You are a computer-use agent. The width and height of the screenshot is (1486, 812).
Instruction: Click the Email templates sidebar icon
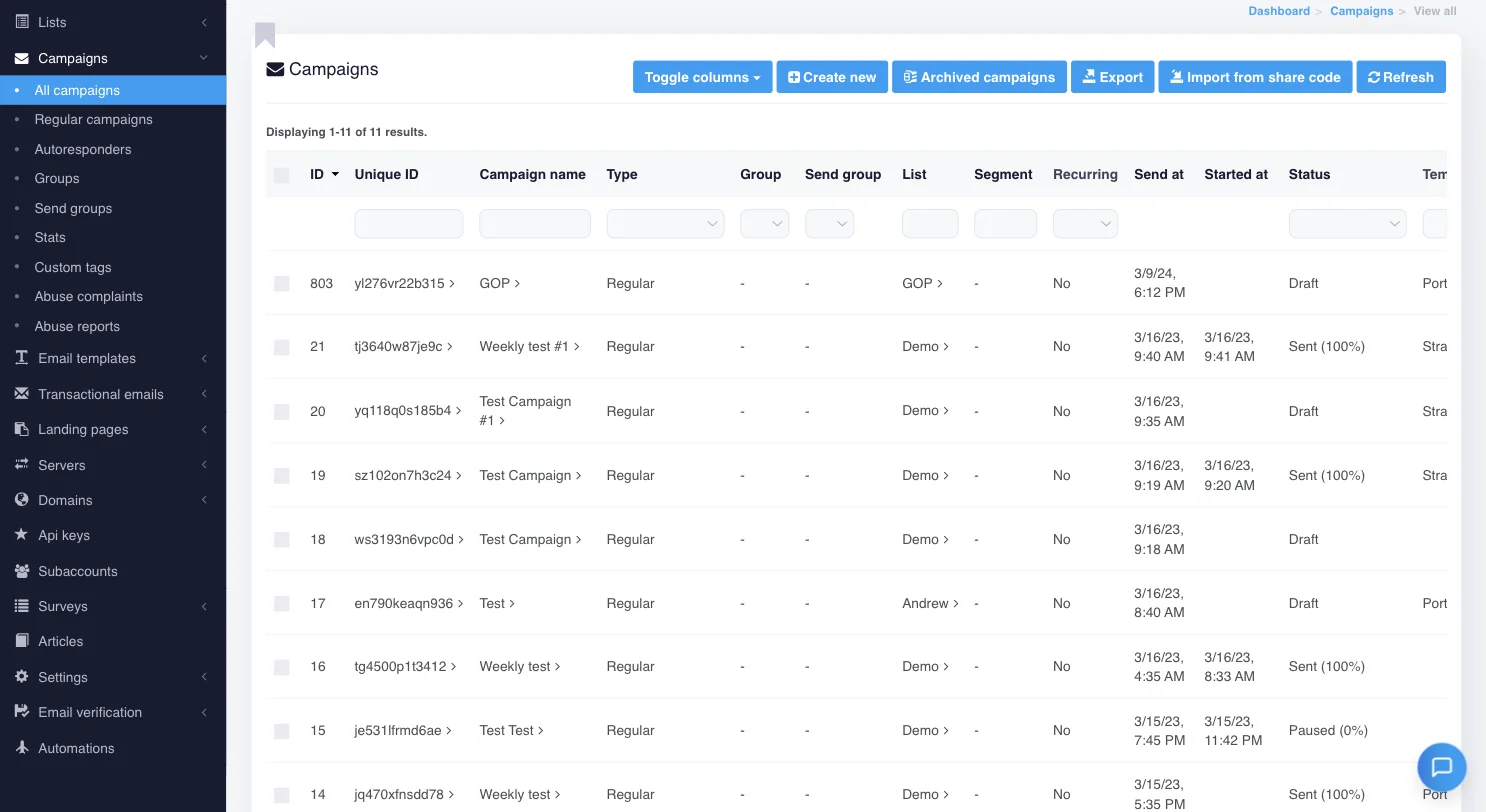[22, 358]
